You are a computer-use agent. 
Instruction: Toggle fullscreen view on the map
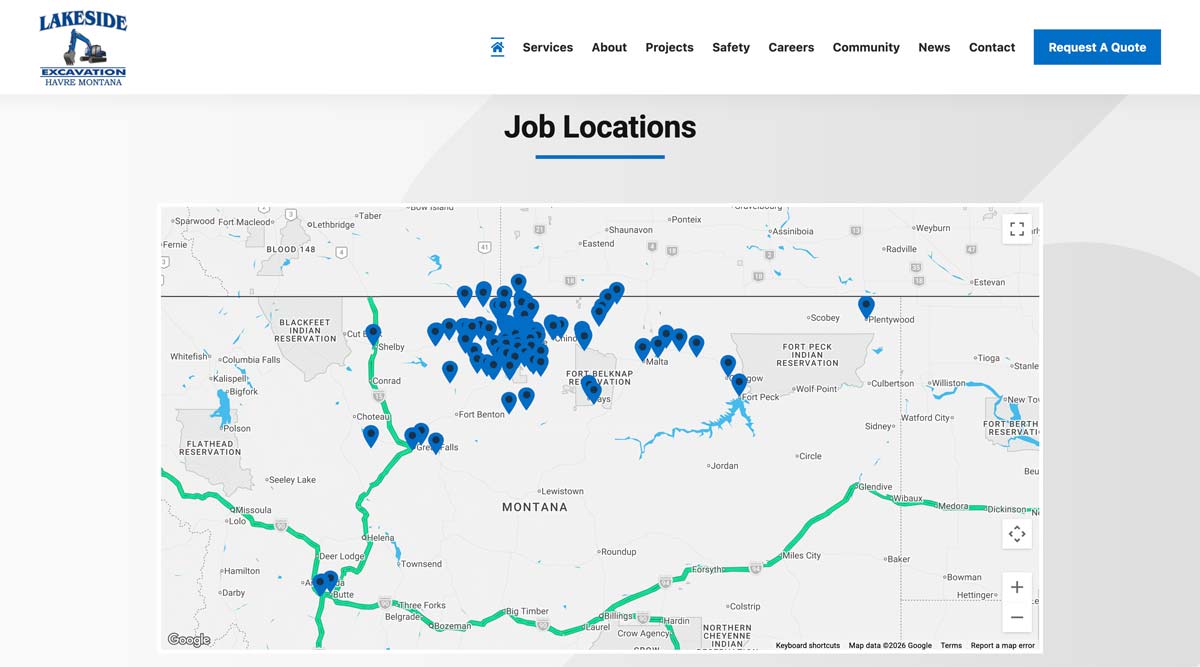(1017, 229)
